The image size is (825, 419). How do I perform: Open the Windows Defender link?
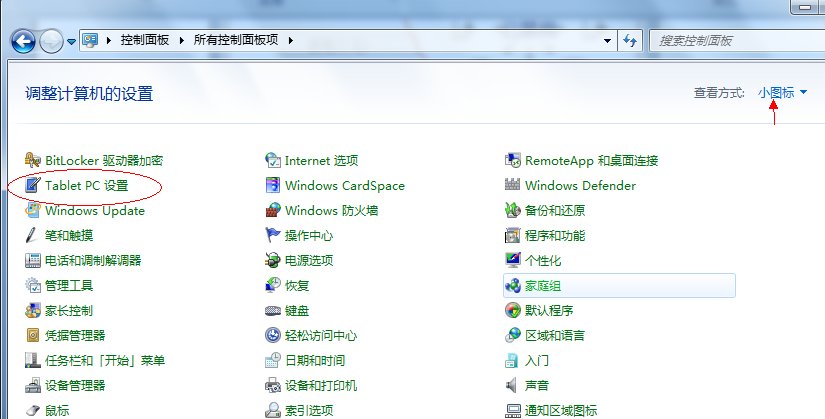580,185
